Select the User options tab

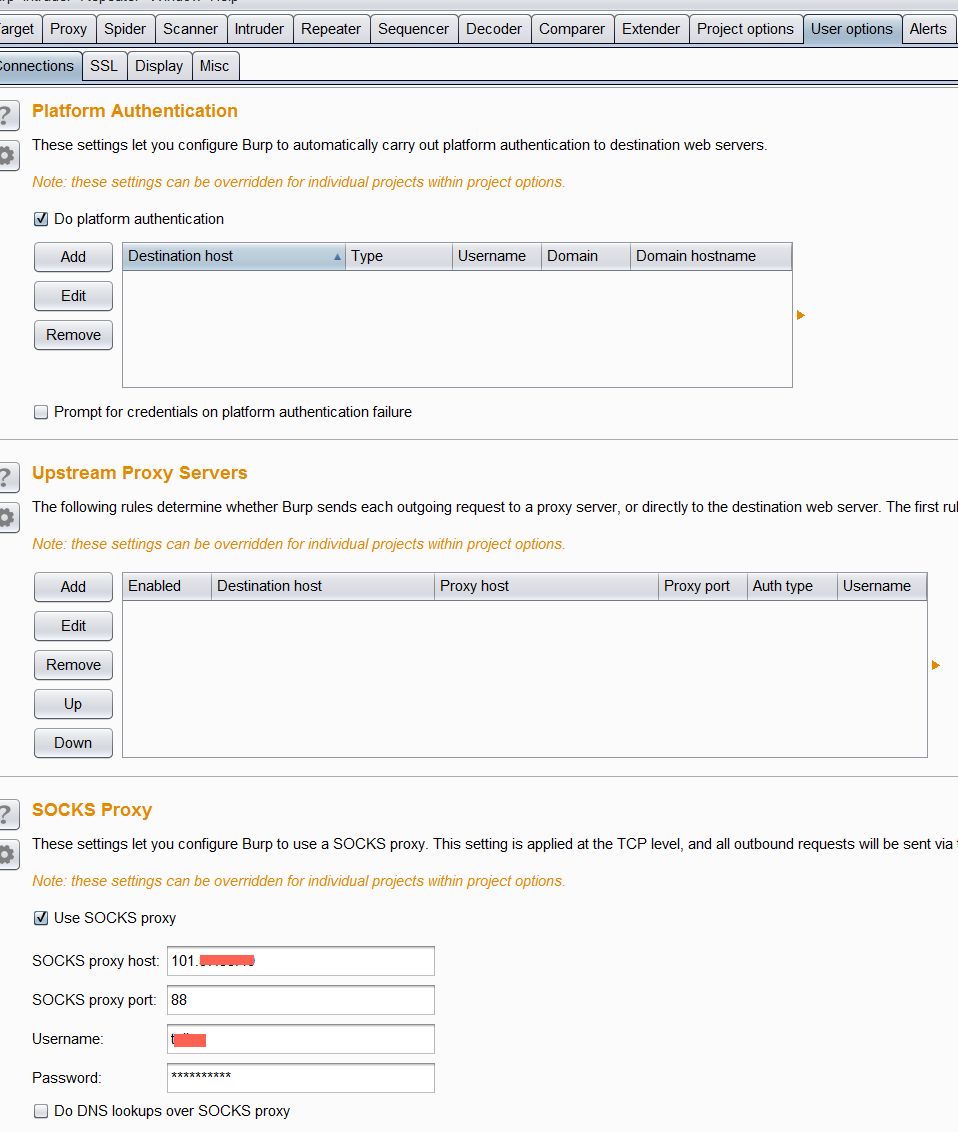pos(852,30)
